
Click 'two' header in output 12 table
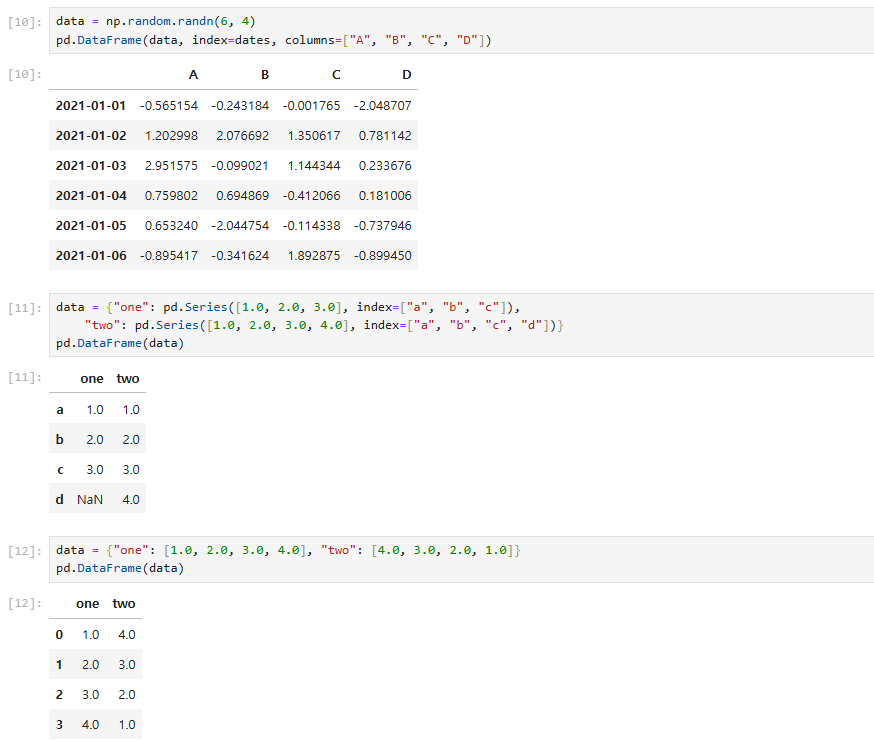point(124,604)
